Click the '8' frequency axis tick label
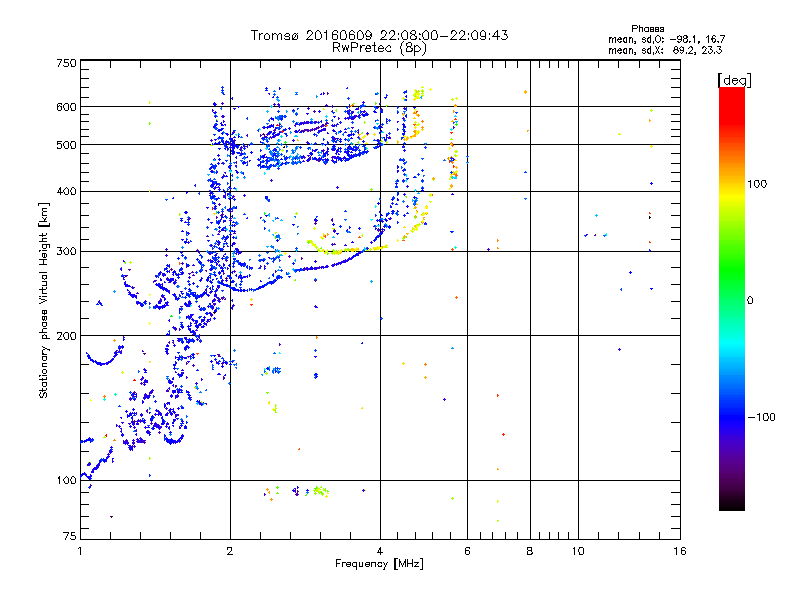 pyautogui.click(x=530, y=551)
